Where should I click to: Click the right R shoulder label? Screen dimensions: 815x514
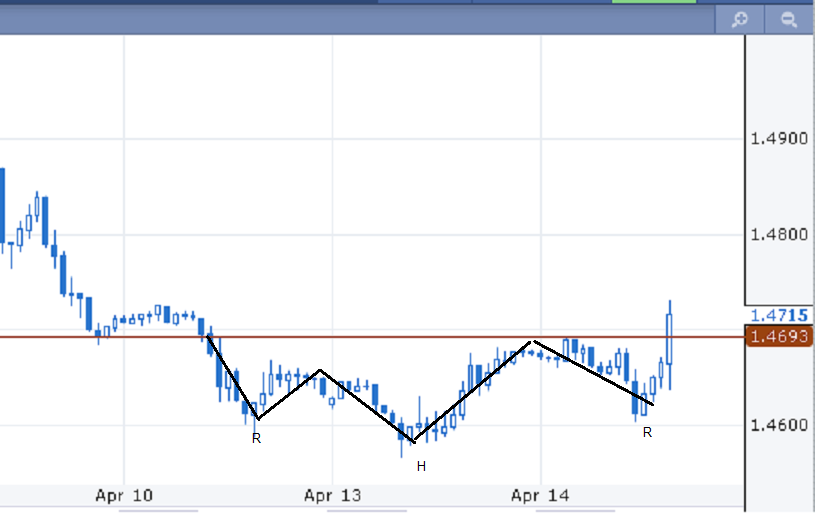pyautogui.click(x=647, y=432)
